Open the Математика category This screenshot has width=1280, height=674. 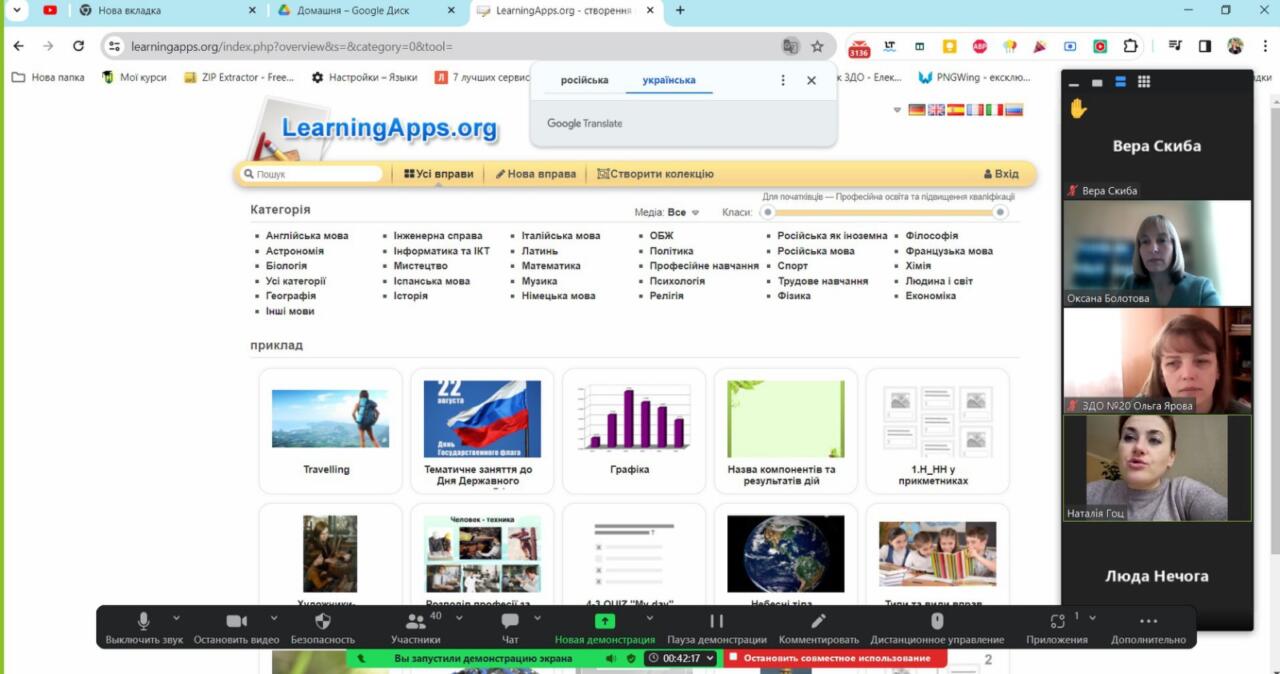[x=551, y=266]
